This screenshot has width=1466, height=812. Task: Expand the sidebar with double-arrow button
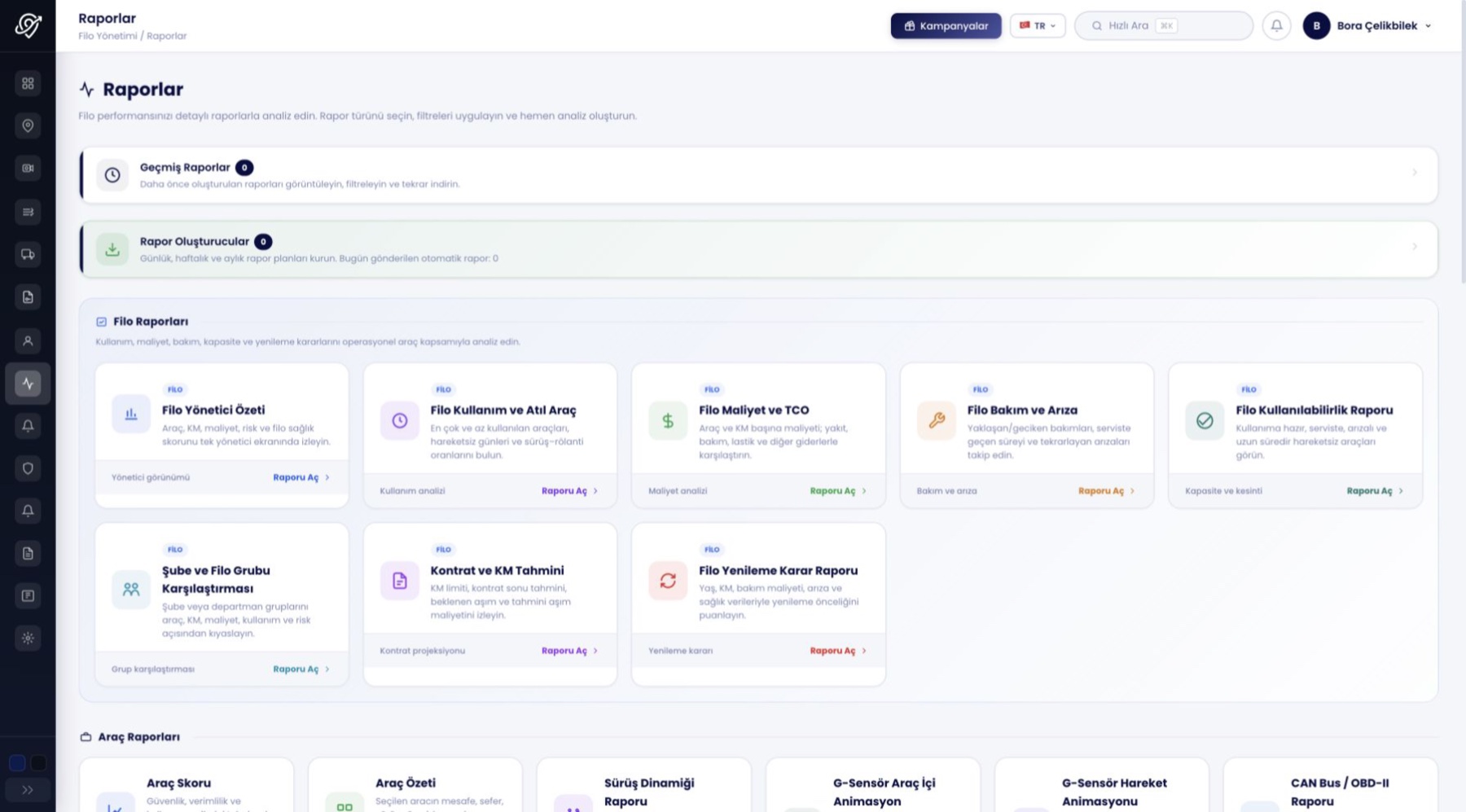pos(28,790)
